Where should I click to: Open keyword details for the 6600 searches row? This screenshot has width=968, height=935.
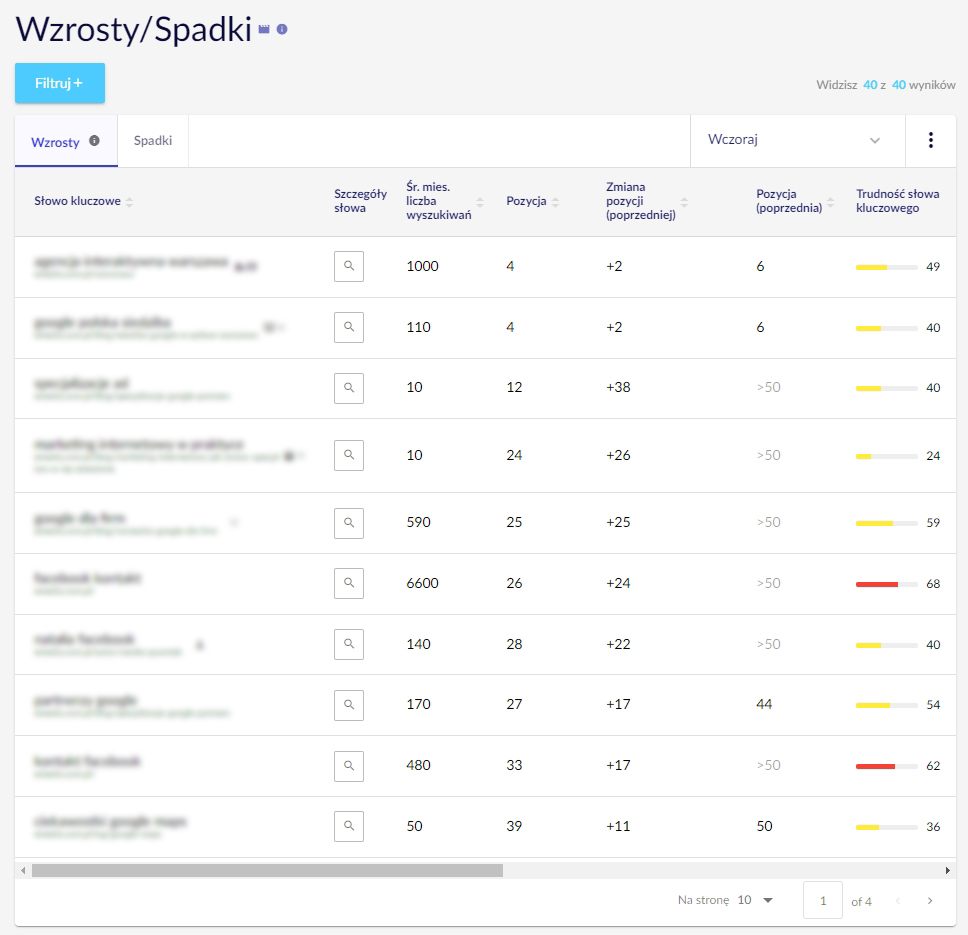[x=349, y=583]
